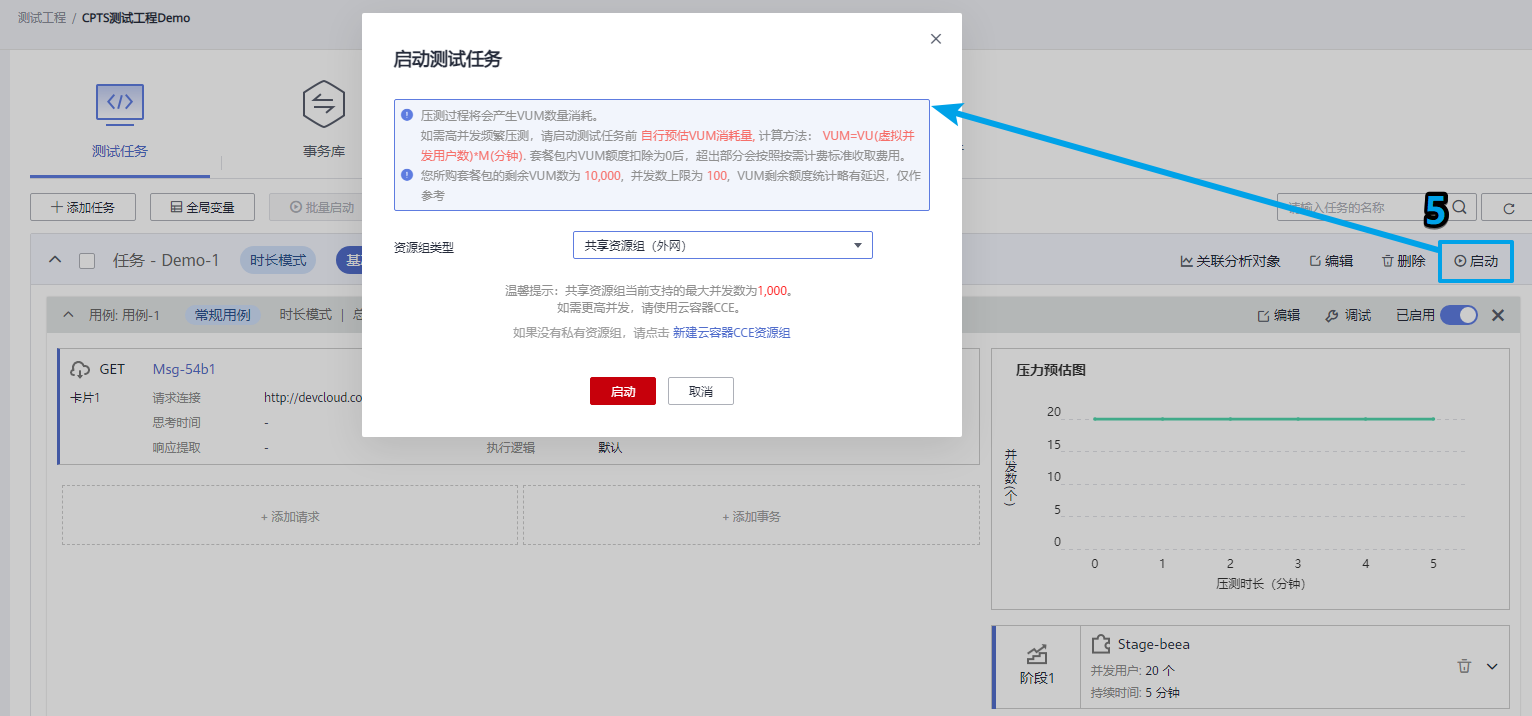Click the 自行预估VUM消耗量 red text
1532x716 pixels.
(697, 135)
